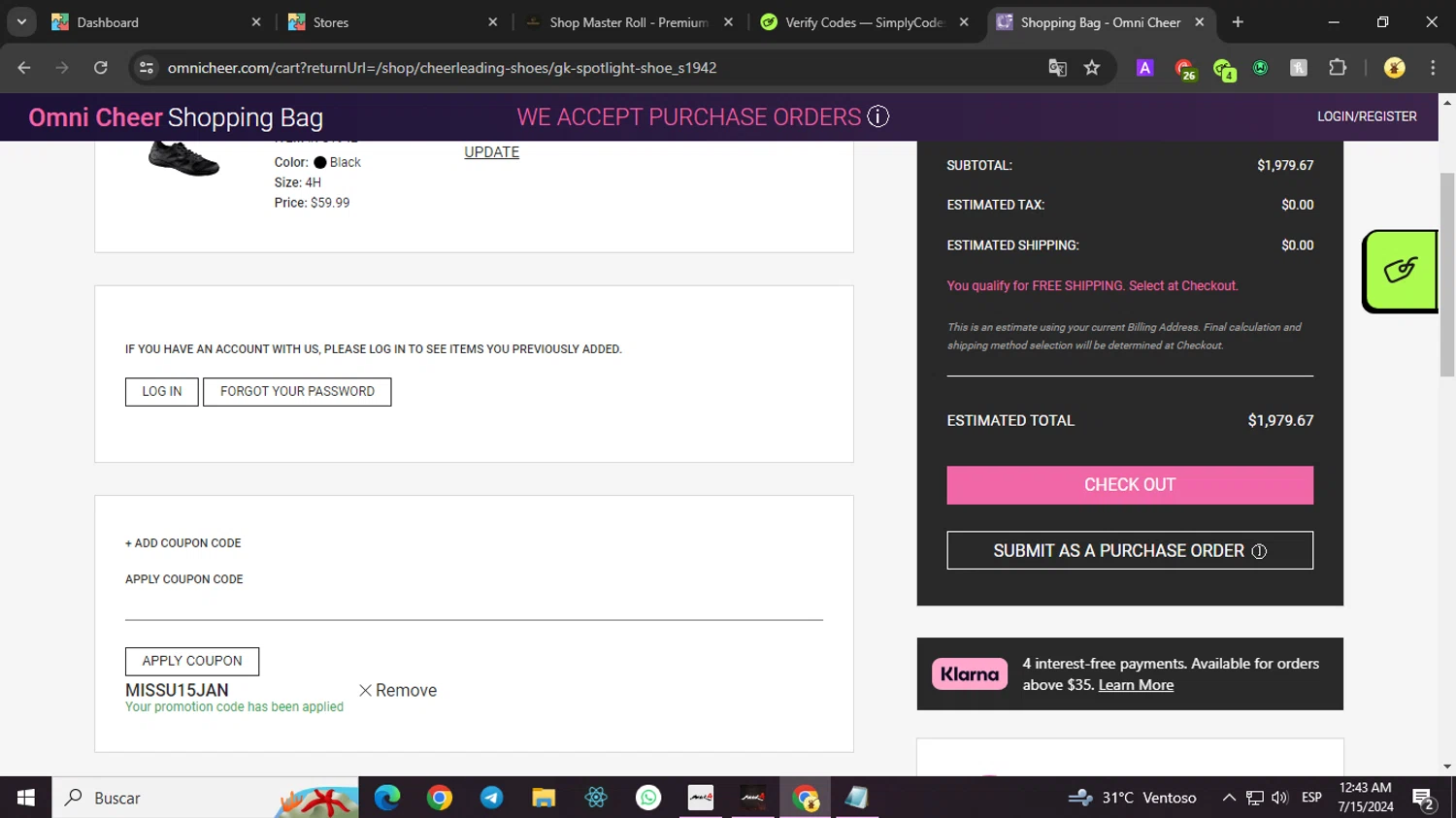Open site information icon in address bar
Image resolution: width=1456 pixels, height=818 pixels.
pyautogui.click(x=147, y=68)
